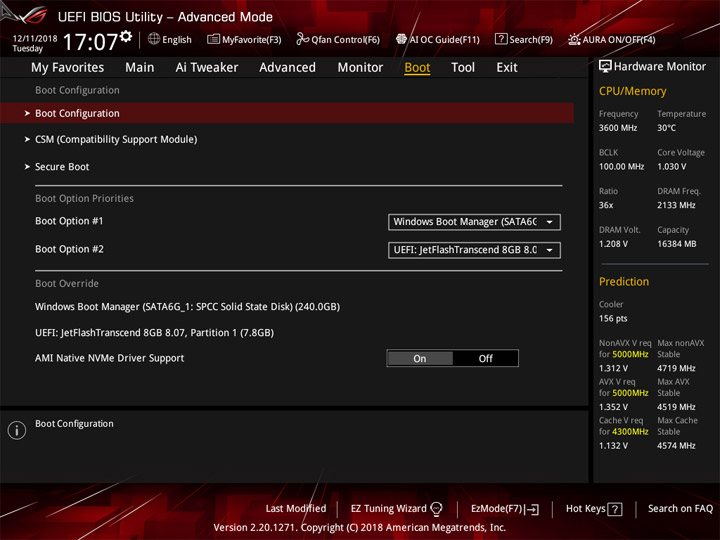Switch to the Main tab
Viewport: 720px width, 540px height.
[140, 68]
